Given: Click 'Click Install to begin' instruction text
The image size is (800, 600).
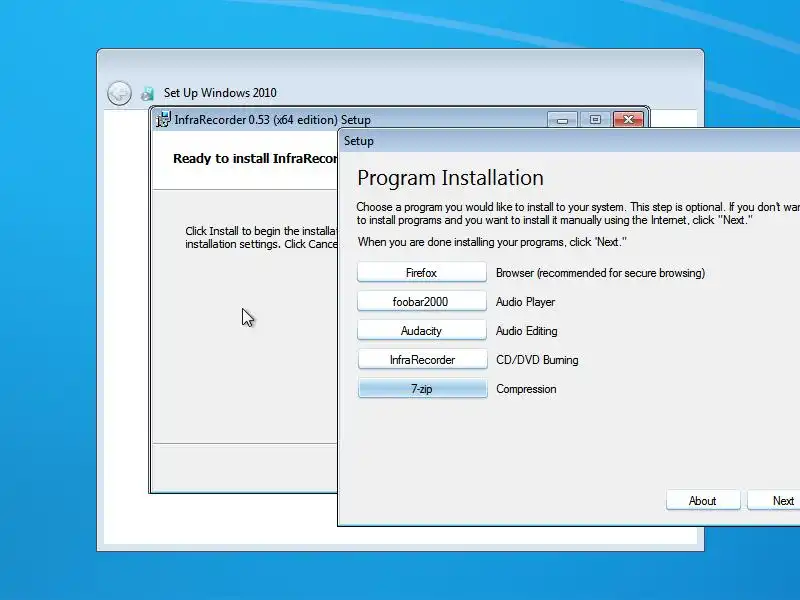Looking at the screenshot, I should 261,238.
